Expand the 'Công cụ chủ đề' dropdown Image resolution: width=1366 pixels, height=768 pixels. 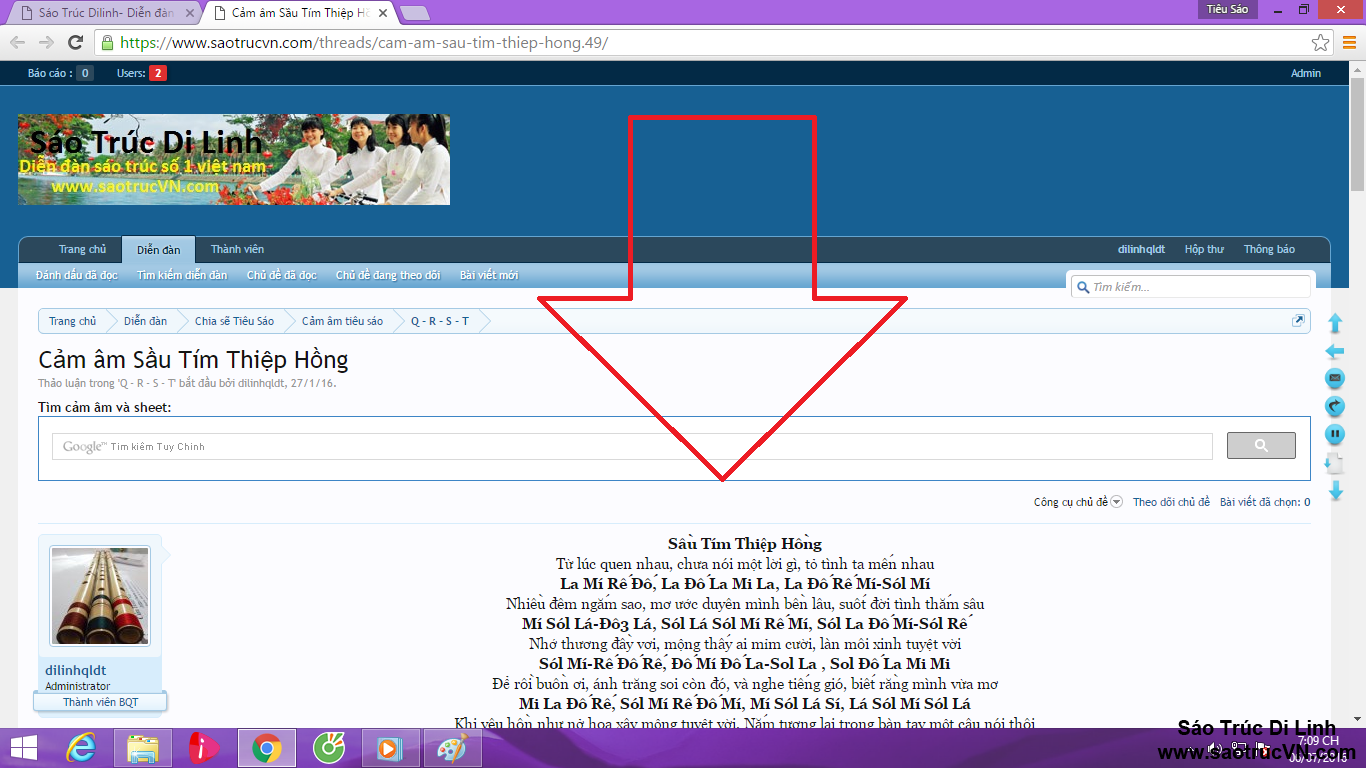tap(1078, 502)
